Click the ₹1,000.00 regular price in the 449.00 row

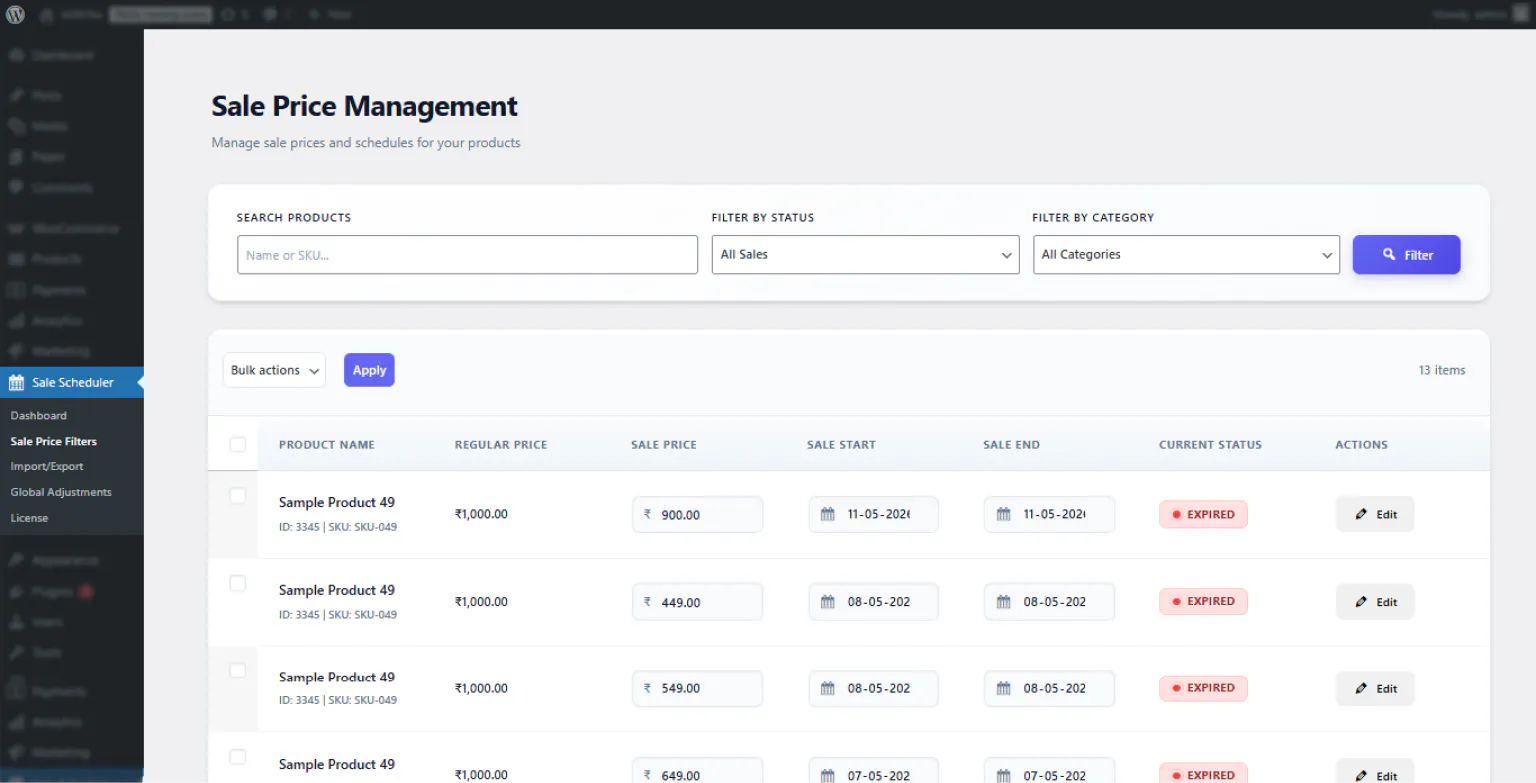coord(481,602)
